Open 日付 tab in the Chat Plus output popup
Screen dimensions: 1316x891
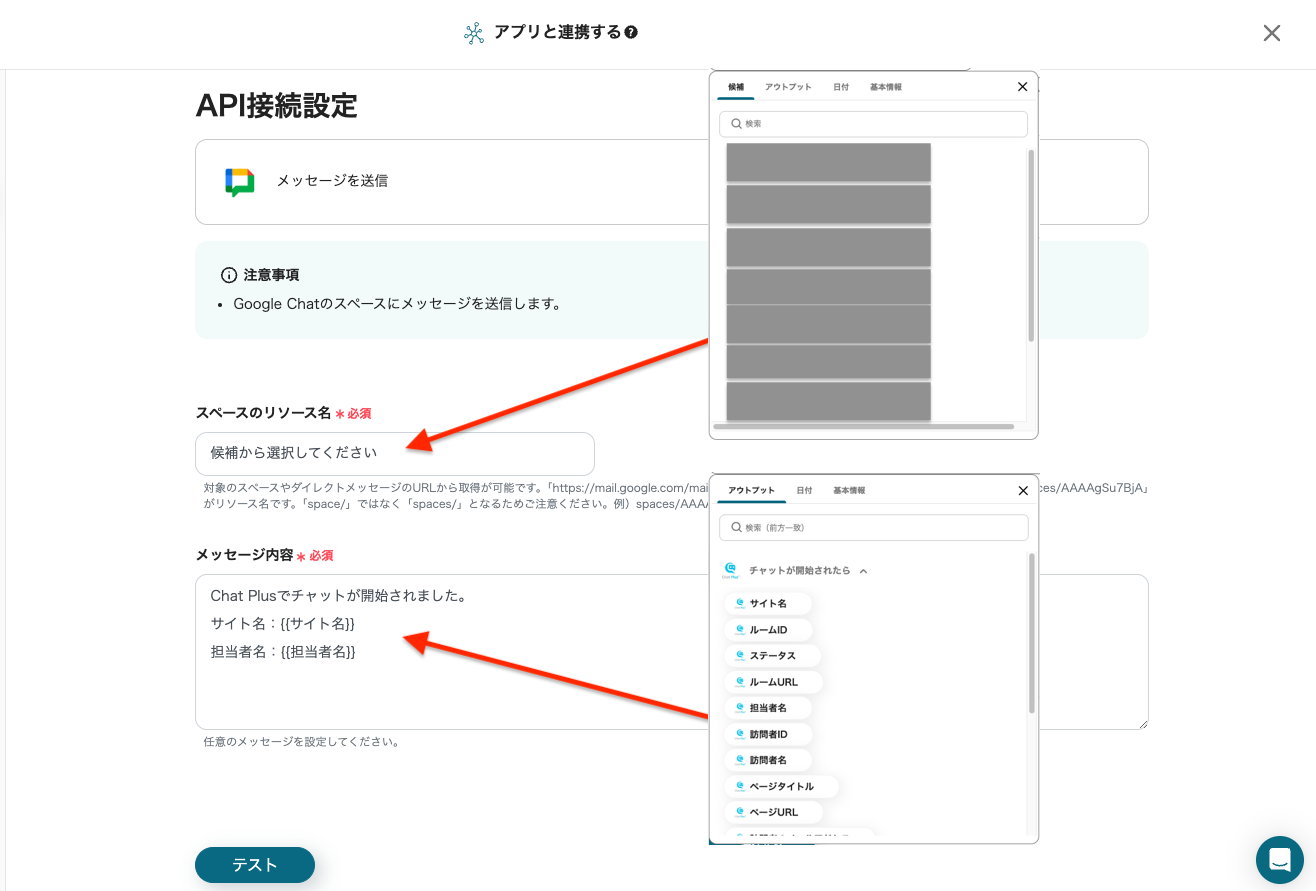click(x=804, y=491)
